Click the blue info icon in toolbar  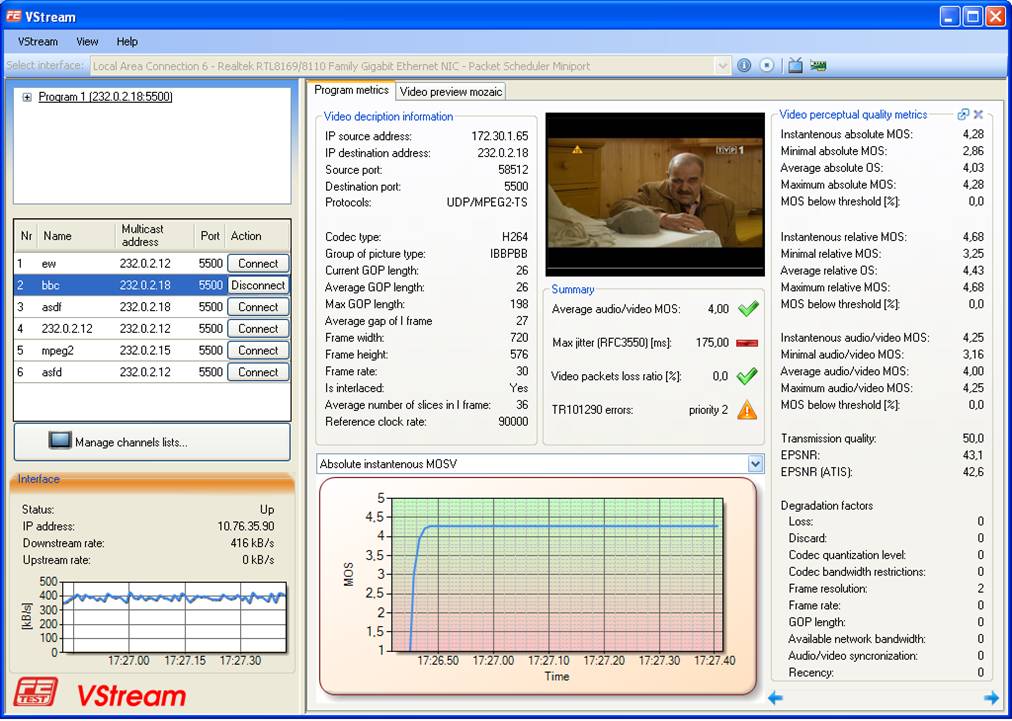coord(744,66)
